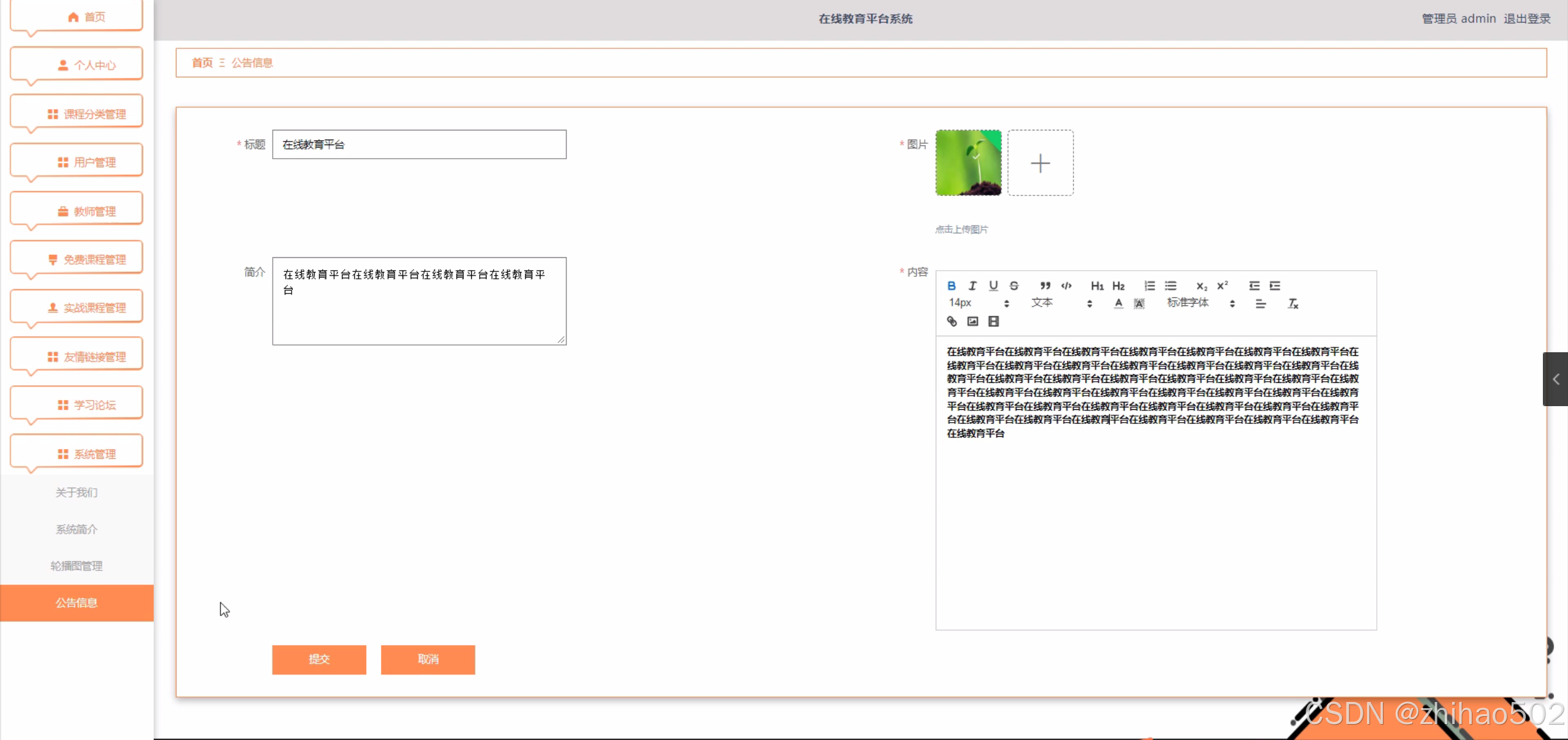This screenshot has width=1568, height=740.
Task: Toggle italic formatting in editor toolbar
Action: coord(972,285)
